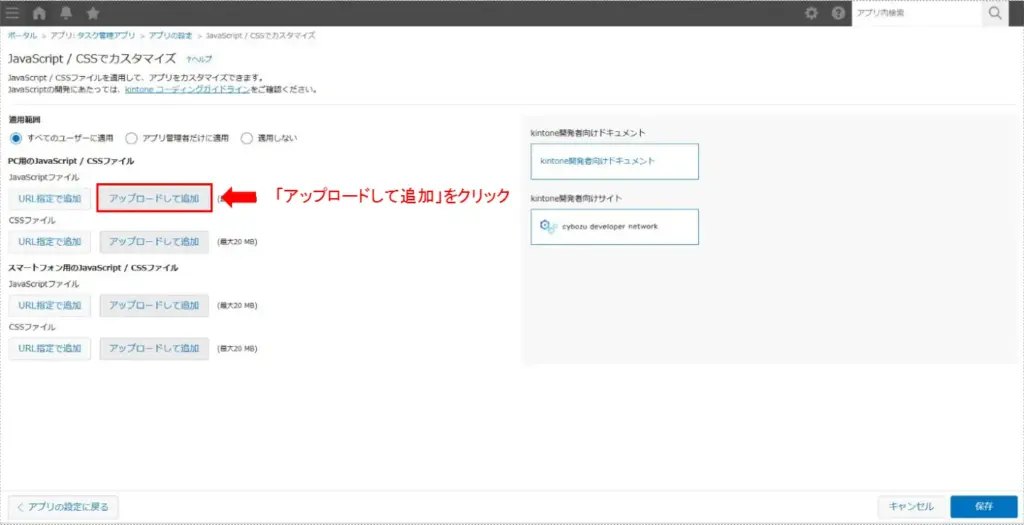Go to portal via home icon
This screenshot has width=1024, height=525.
39,13
